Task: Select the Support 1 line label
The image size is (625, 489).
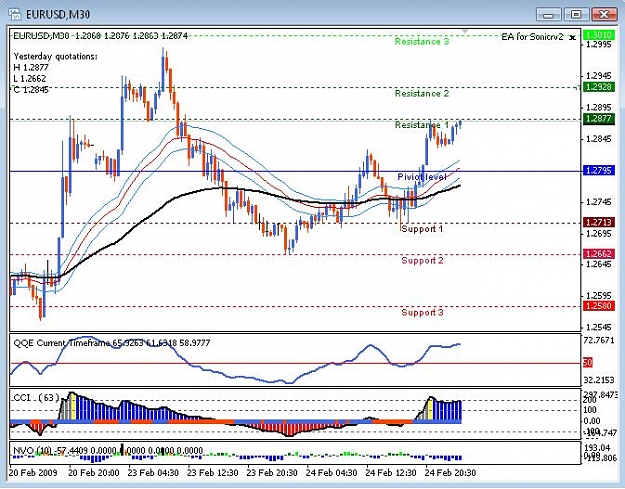Action: pyautogui.click(x=422, y=229)
